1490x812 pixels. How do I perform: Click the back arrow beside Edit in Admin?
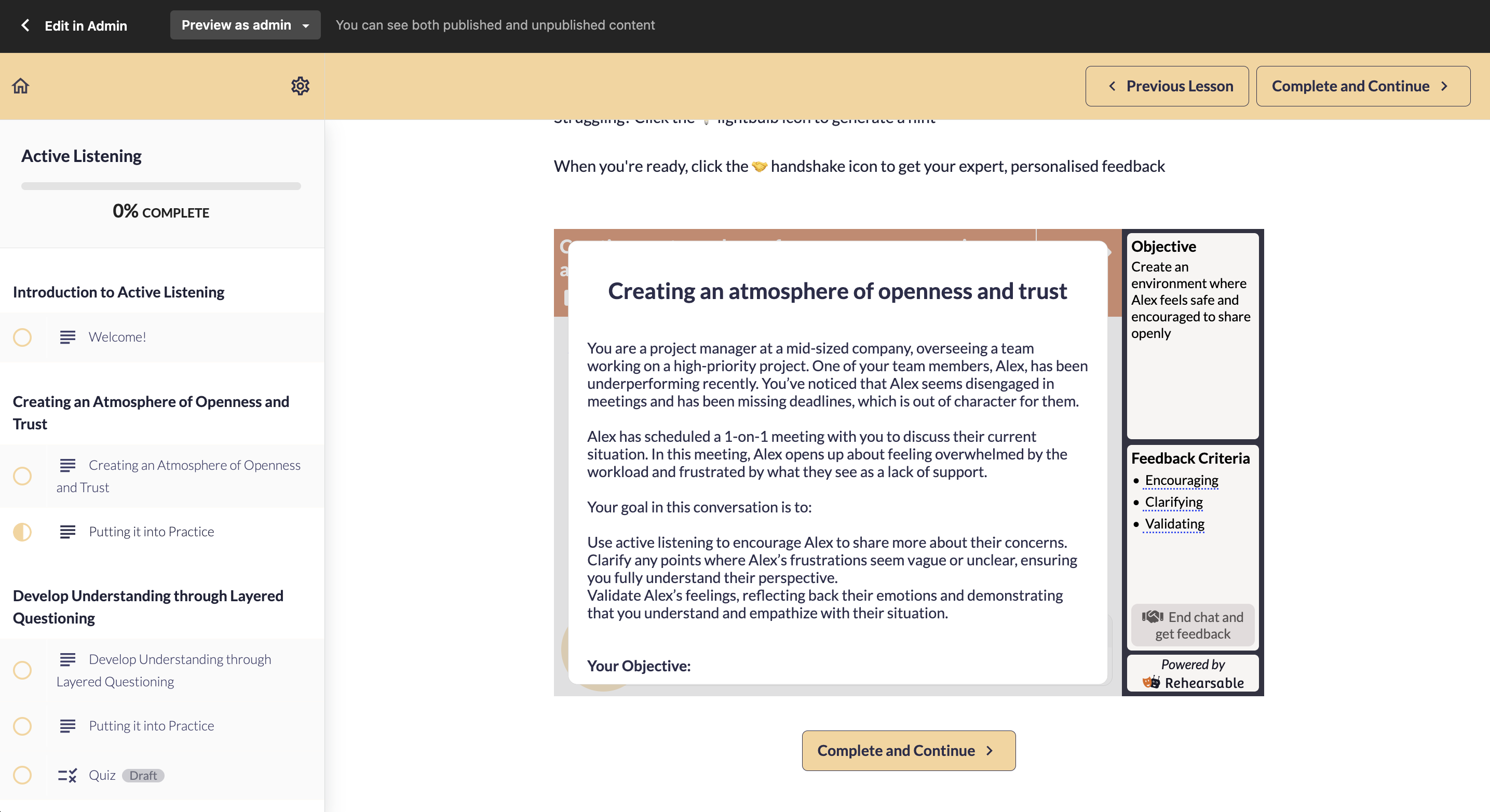25,25
